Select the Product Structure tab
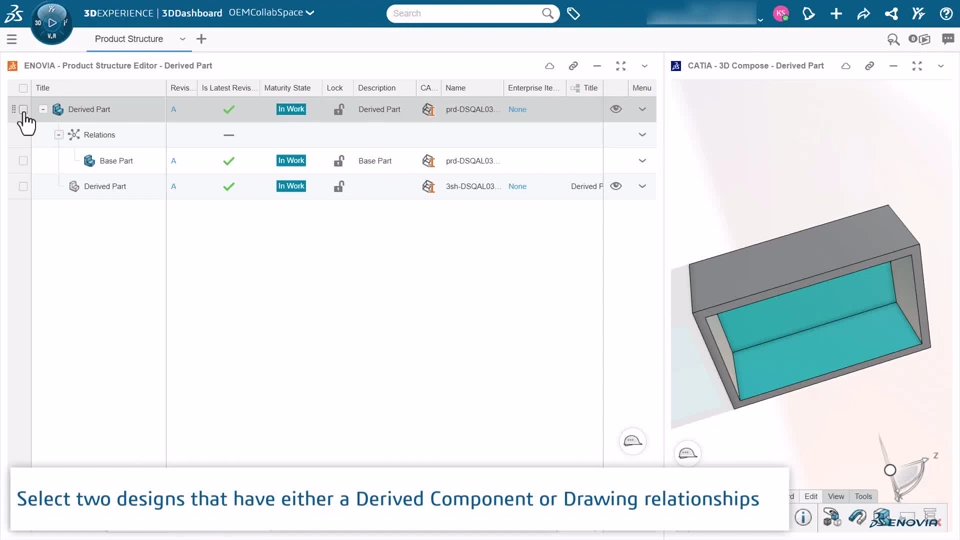This screenshot has width=960, height=540. click(x=129, y=39)
